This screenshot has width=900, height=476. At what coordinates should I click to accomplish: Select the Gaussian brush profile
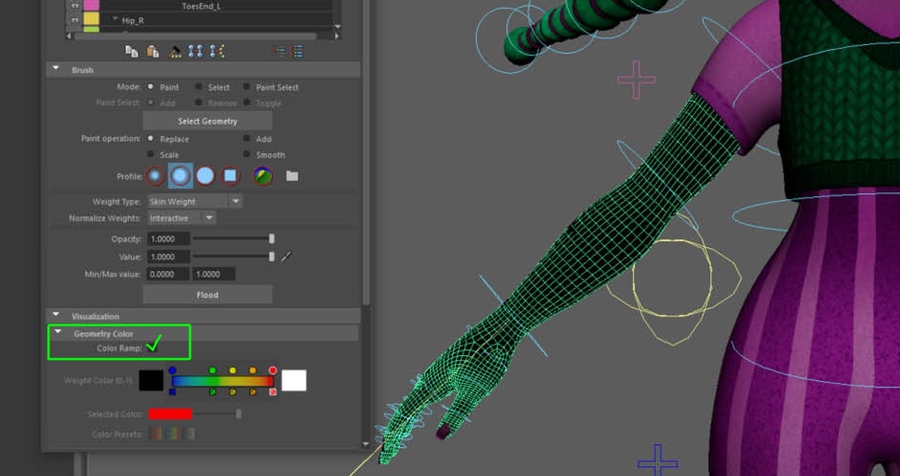pos(155,176)
